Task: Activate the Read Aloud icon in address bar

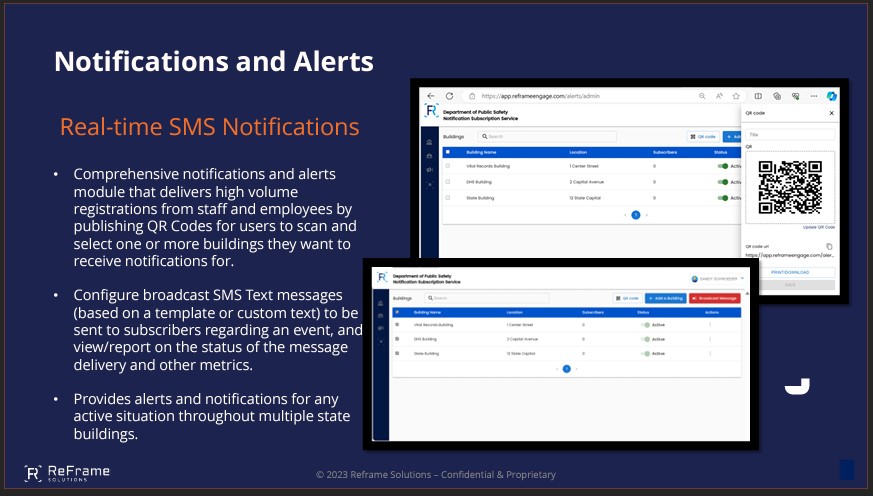Action: (x=719, y=96)
